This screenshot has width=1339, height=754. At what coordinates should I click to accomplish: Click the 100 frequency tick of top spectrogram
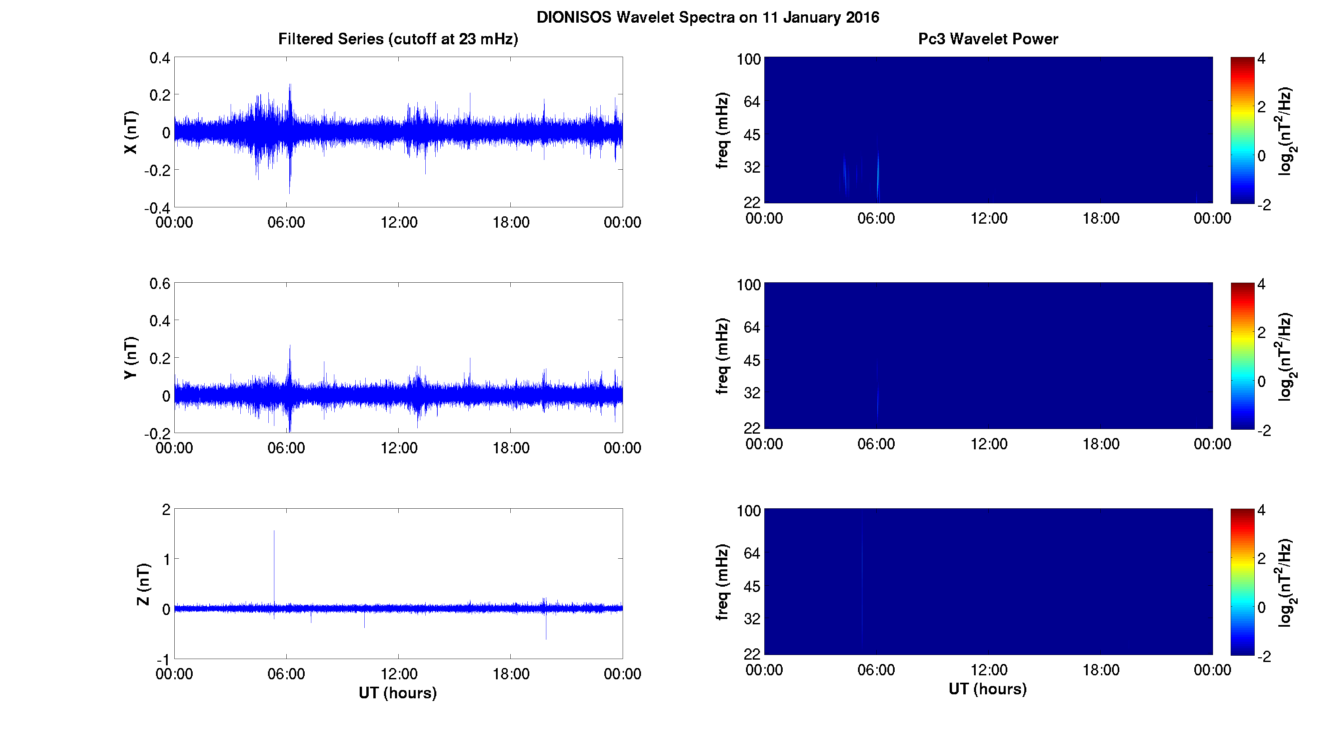pyautogui.click(x=749, y=59)
